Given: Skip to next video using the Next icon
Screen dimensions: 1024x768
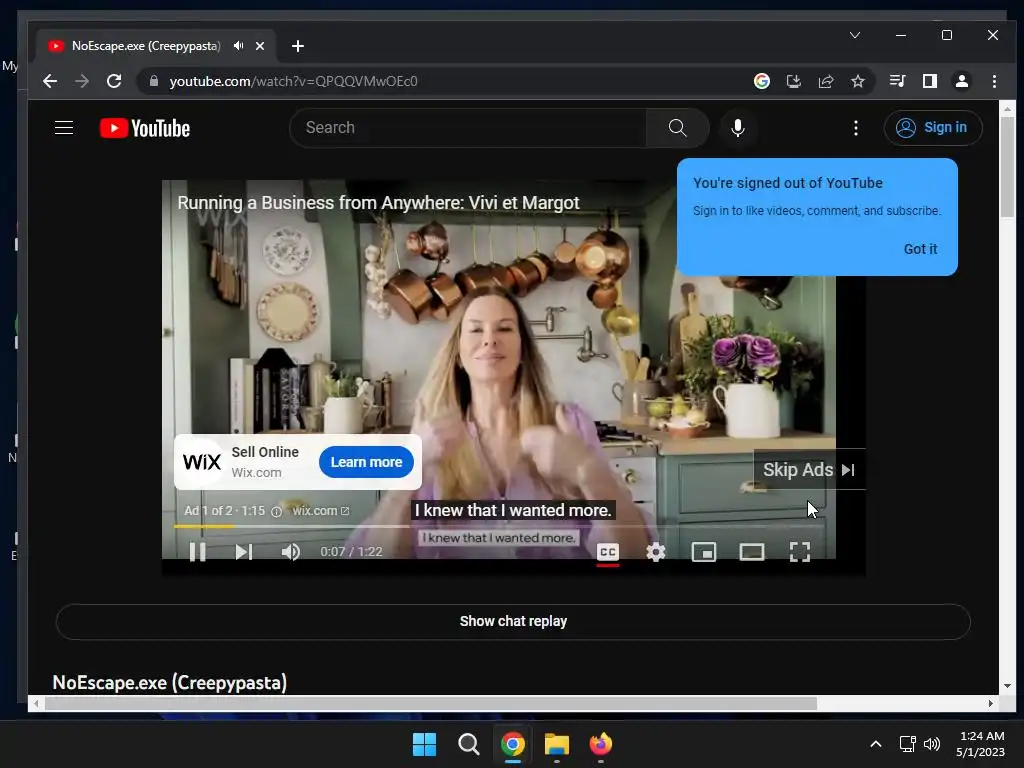Looking at the screenshot, I should 244,552.
